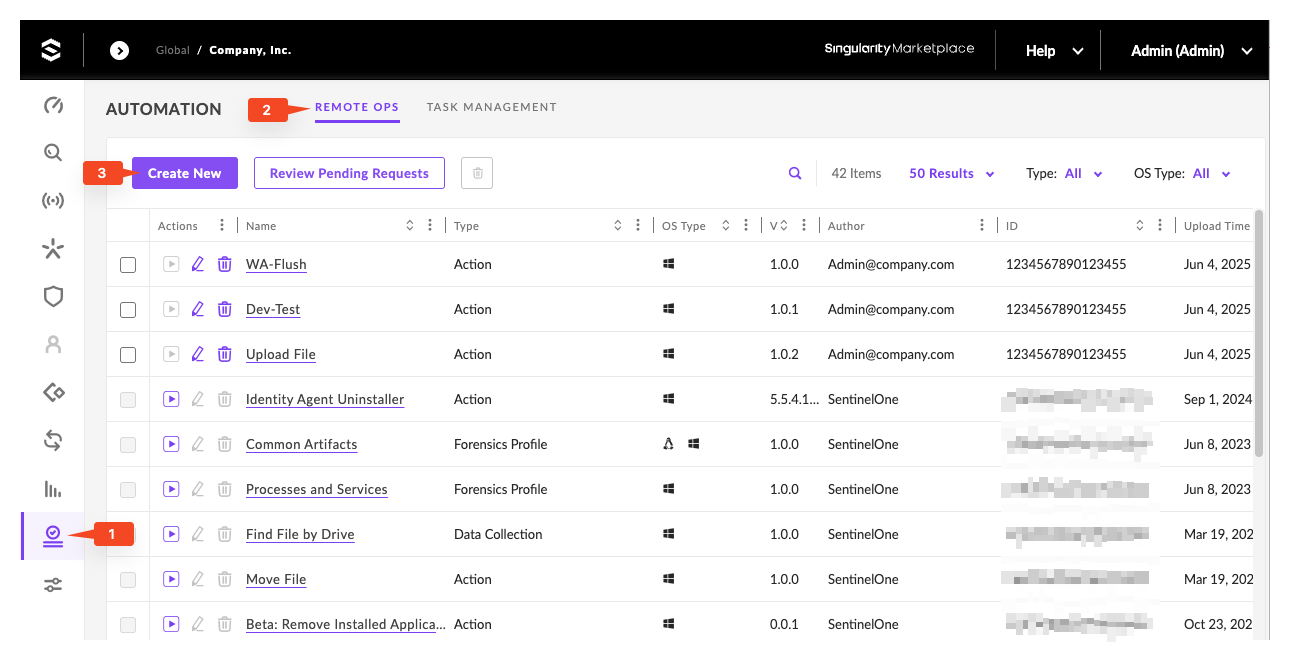Screen dimensions: 1290x662
Task: Select the WA-Flush row checkbox
Action: pyautogui.click(x=128, y=265)
